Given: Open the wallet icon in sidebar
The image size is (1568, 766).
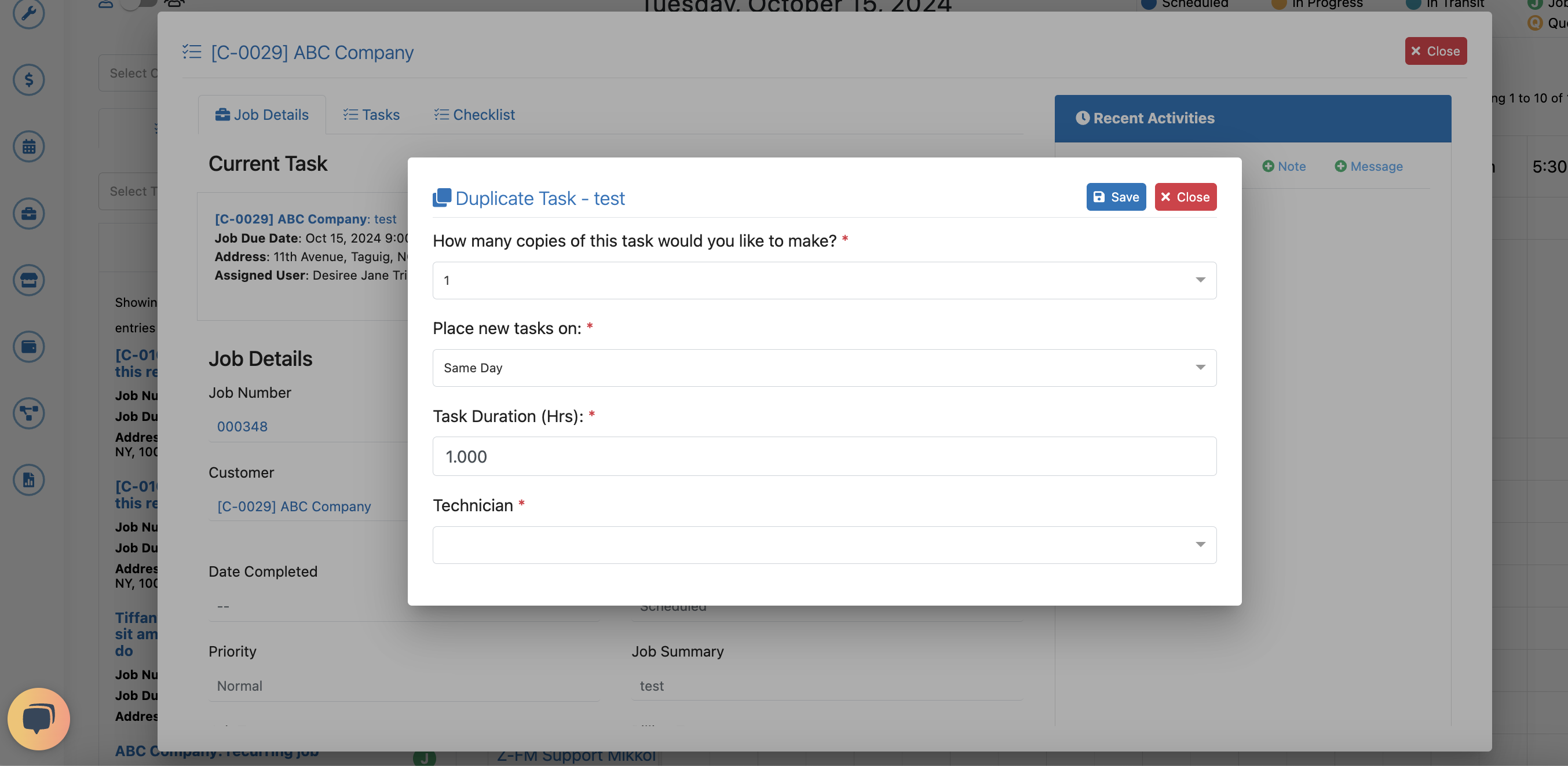Looking at the screenshot, I should (28, 347).
